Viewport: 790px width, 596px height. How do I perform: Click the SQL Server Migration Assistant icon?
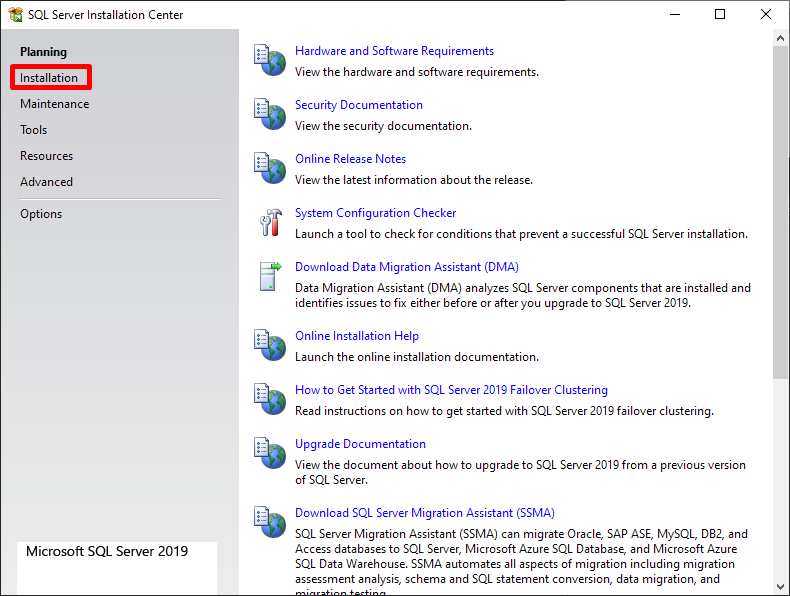pyautogui.click(x=270, y=522)
